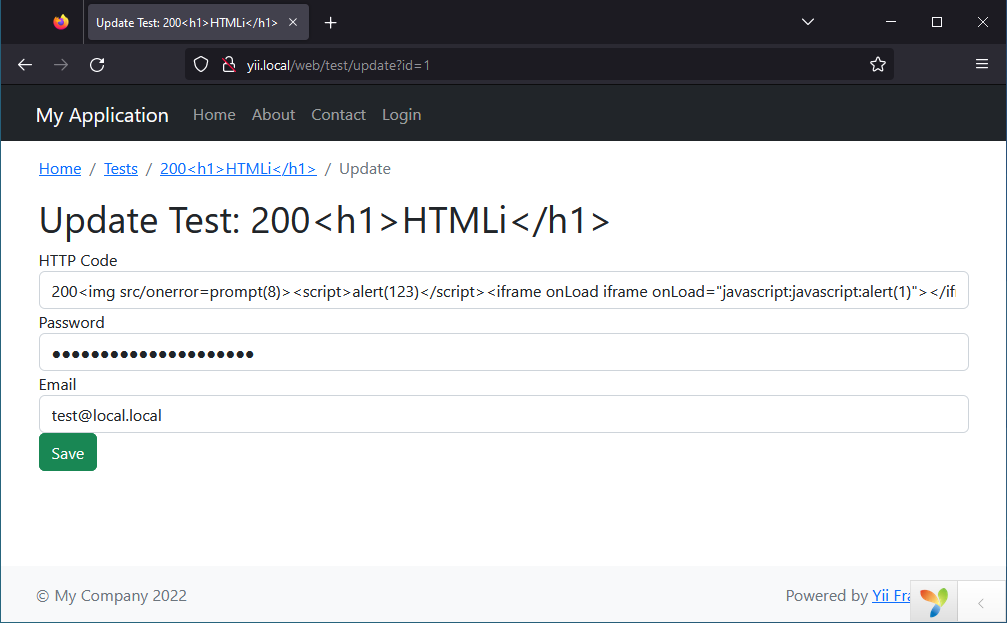
Task: Follow the Tests breadcrumb link
Action: pos(121,169)
